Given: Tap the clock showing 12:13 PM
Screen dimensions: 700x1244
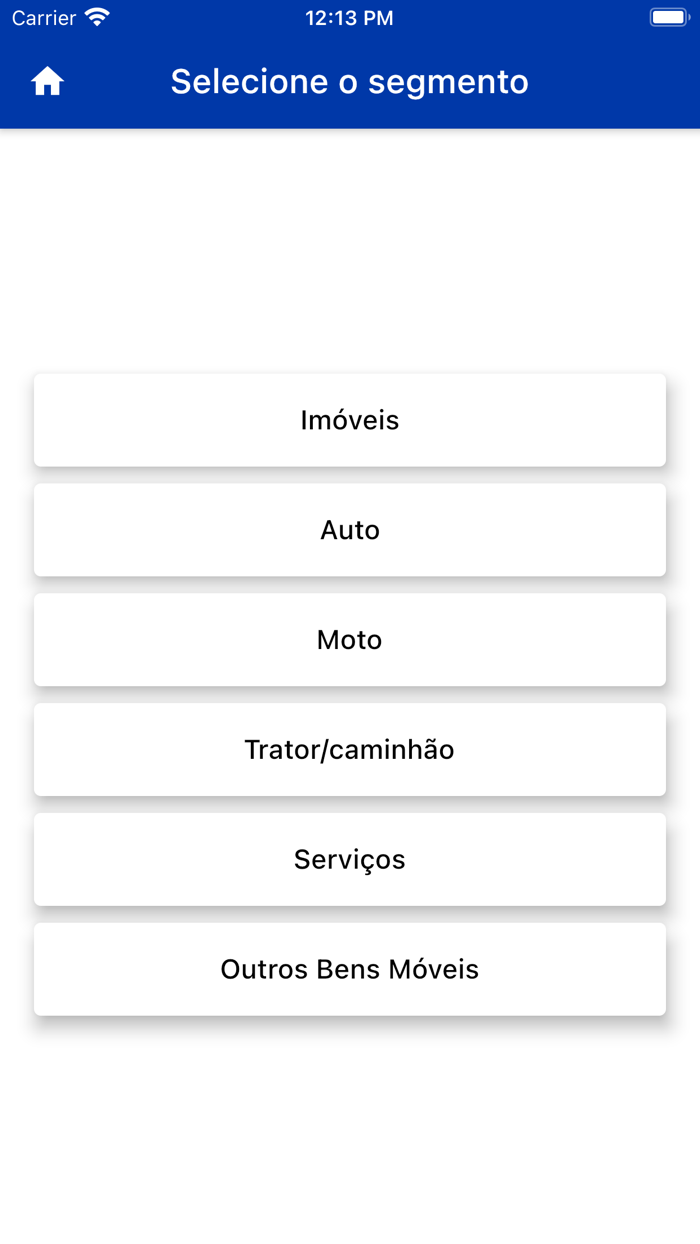Looking at the screenshot, I should click(349, 17).
